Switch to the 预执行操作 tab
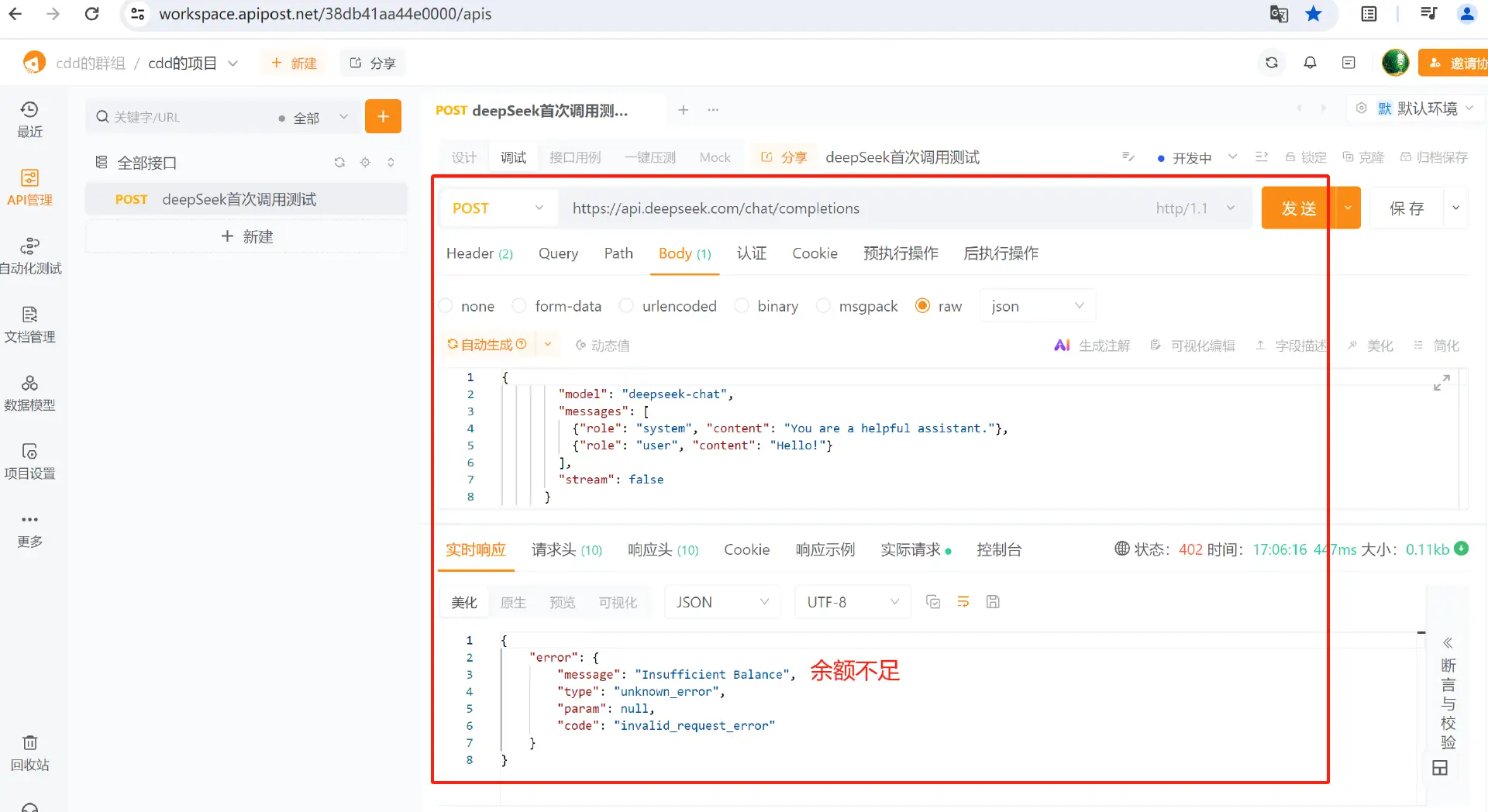Viewport: 1488px width, 812px height. [x=901, y=253]
